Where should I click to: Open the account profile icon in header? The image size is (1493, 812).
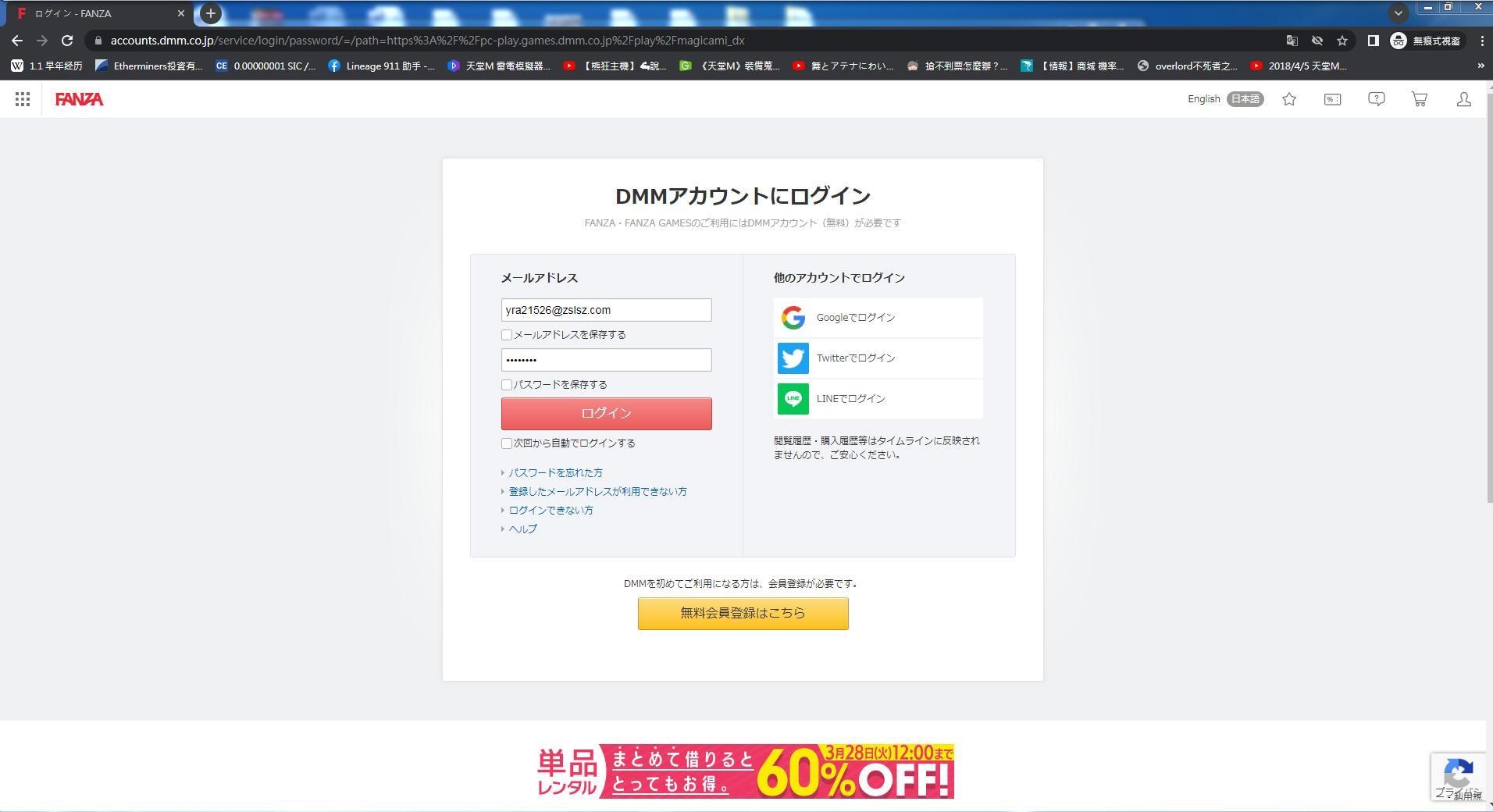tap(1464, 99)
